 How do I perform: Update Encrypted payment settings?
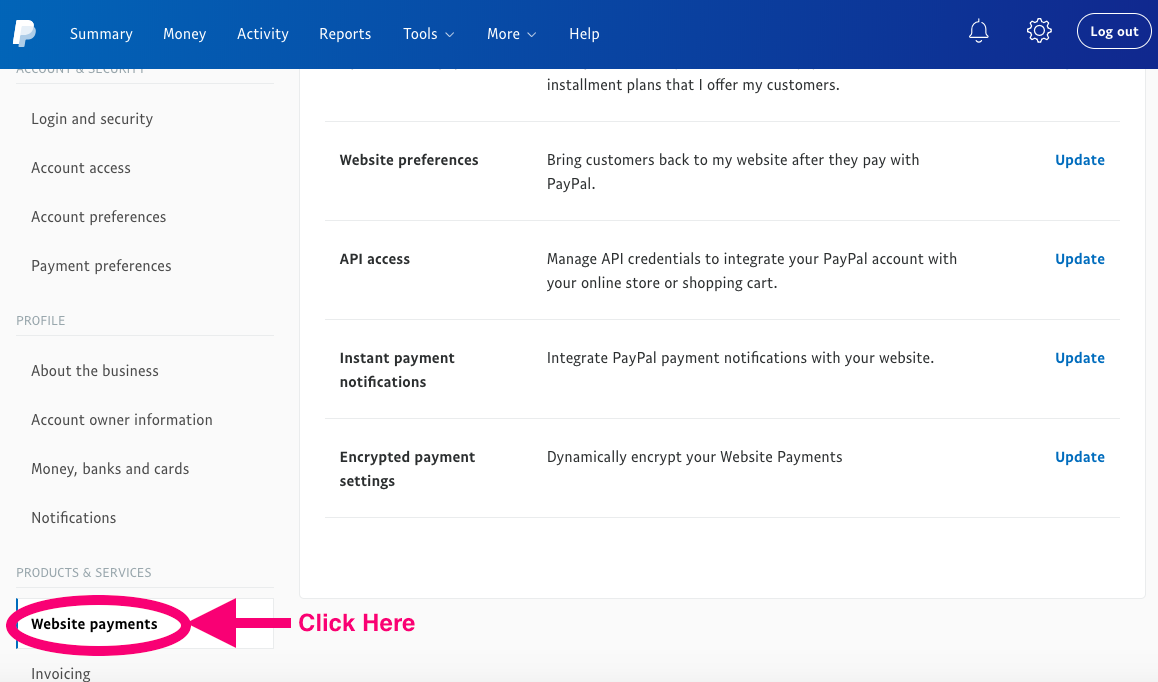[x=1080, y=457]
